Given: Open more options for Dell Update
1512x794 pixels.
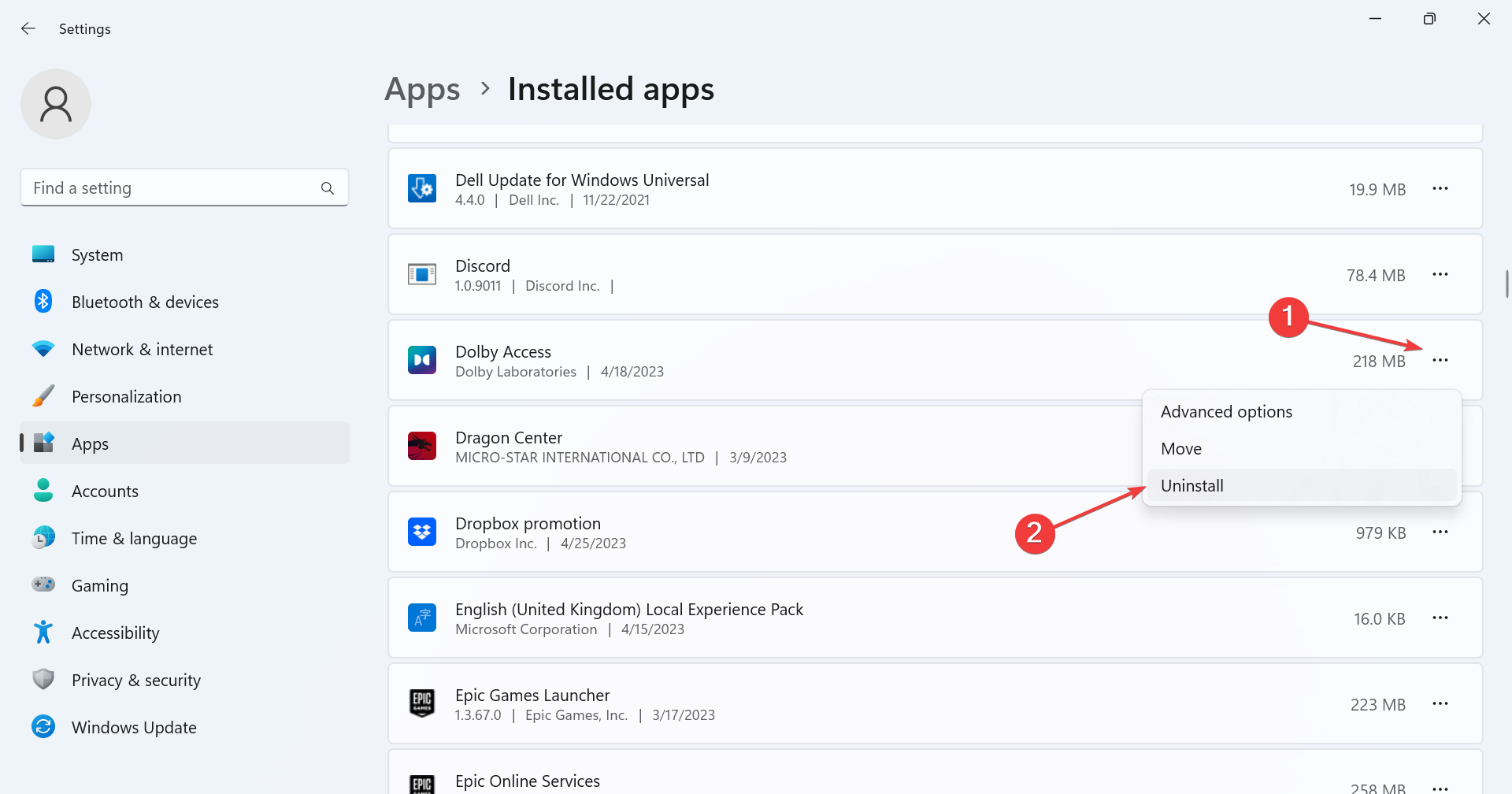Looking at the screenshot, I should click(x=1440, y=189).
